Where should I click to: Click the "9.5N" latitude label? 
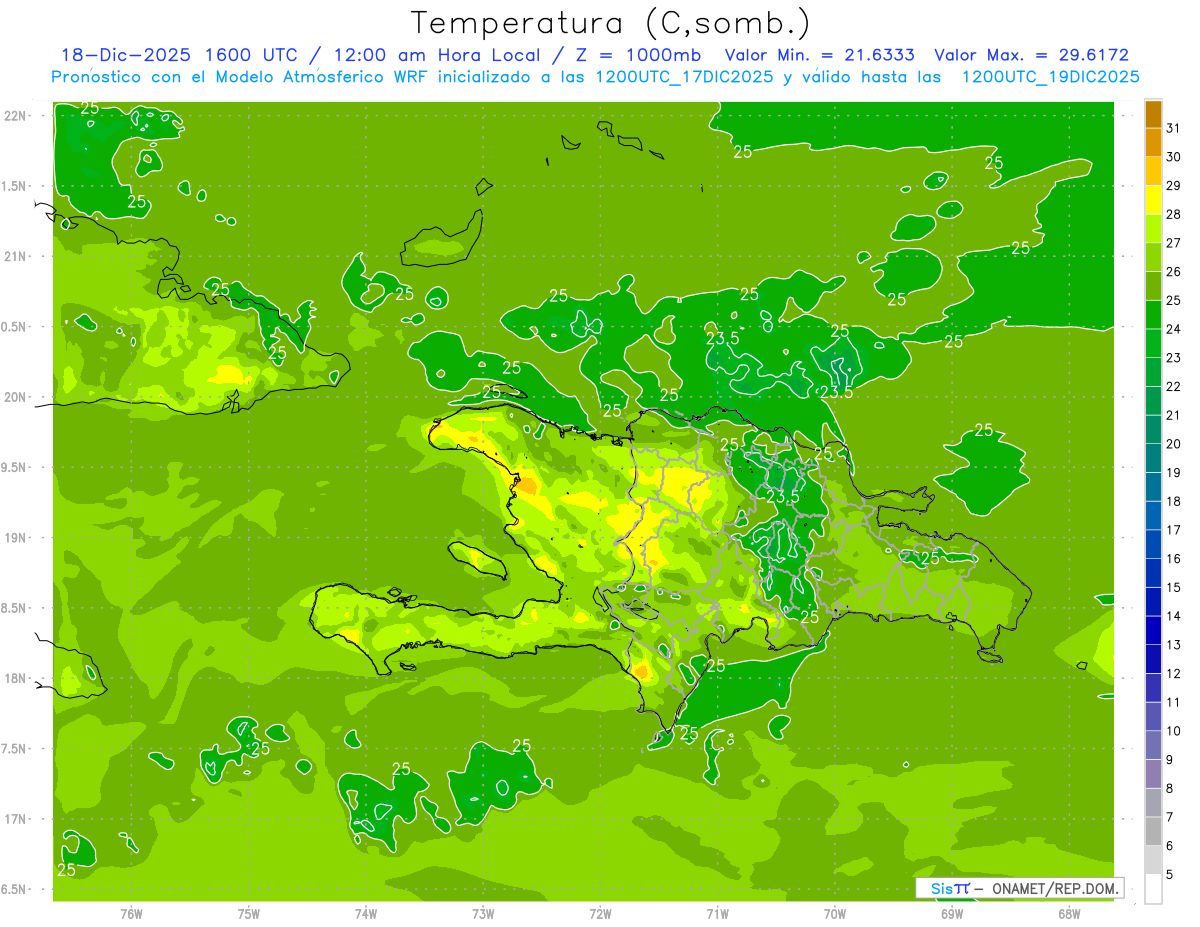(x=14, y=467)
